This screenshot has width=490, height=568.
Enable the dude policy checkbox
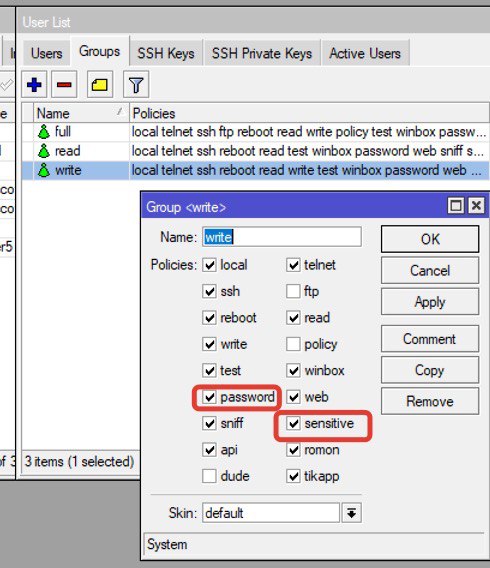[209, 476]
